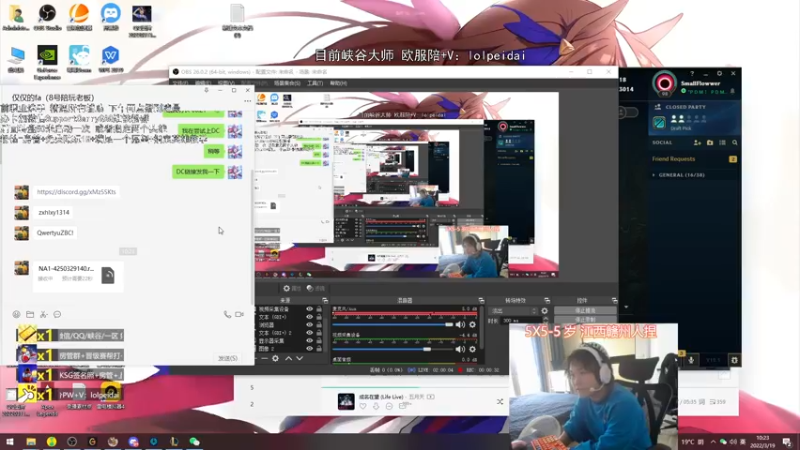Pop out the 混音器 mixer dock
This screenshot has width=800, height=450.
point(481,301)
